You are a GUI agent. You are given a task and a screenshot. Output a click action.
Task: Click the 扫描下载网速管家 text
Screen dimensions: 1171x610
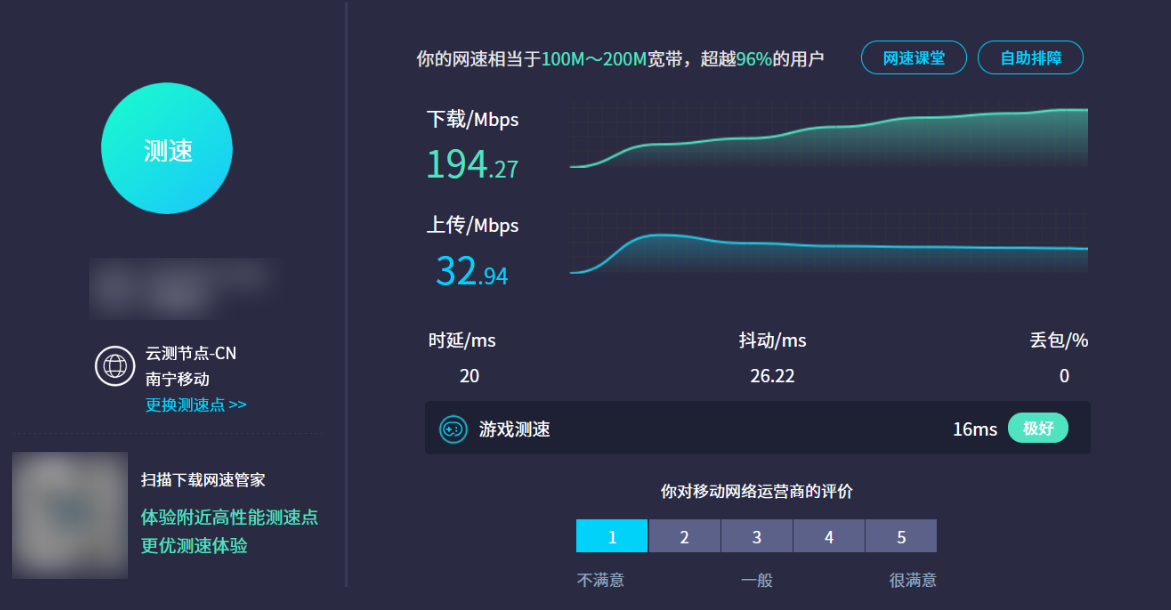click(203, 480)
